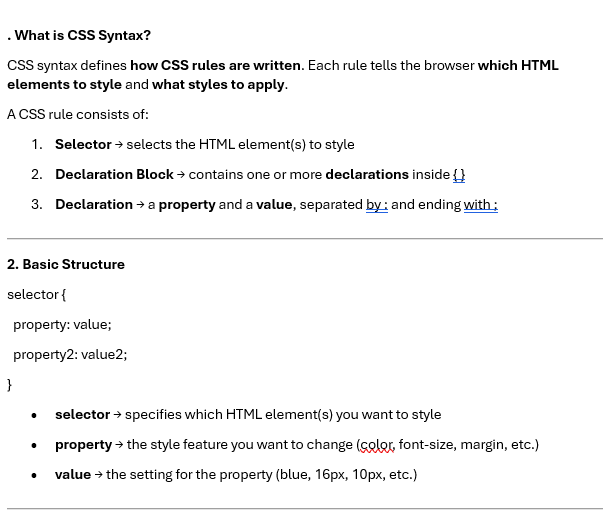
Task: Click bold "selector" in the first bullet
Action: coord(82,415)
